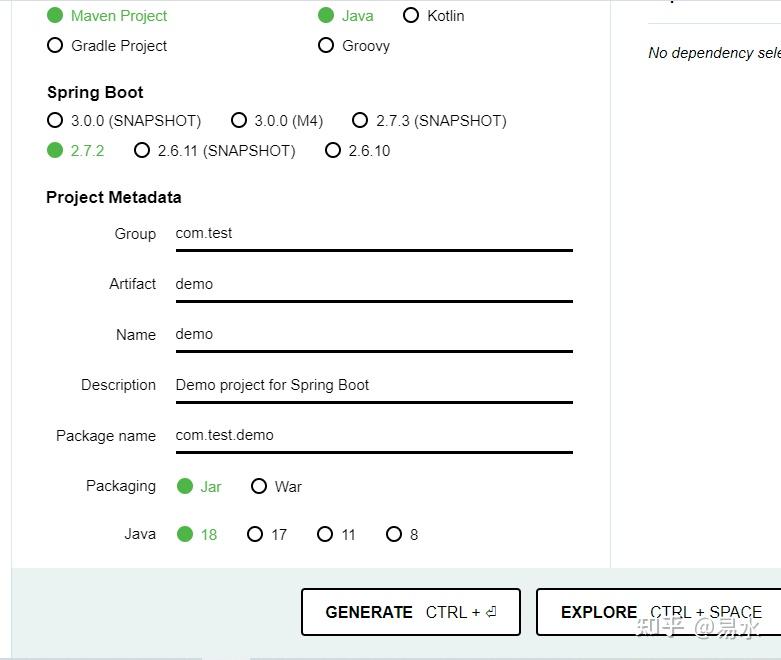Select Spring Boot 3.0.0 (M4)
Viewport: 781px width, 660px height.
point(239,121)
